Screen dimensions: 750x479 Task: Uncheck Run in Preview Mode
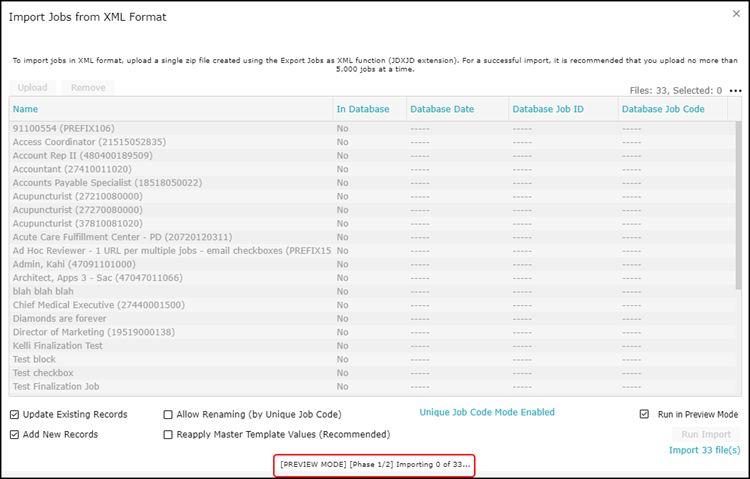pos(645,414)
